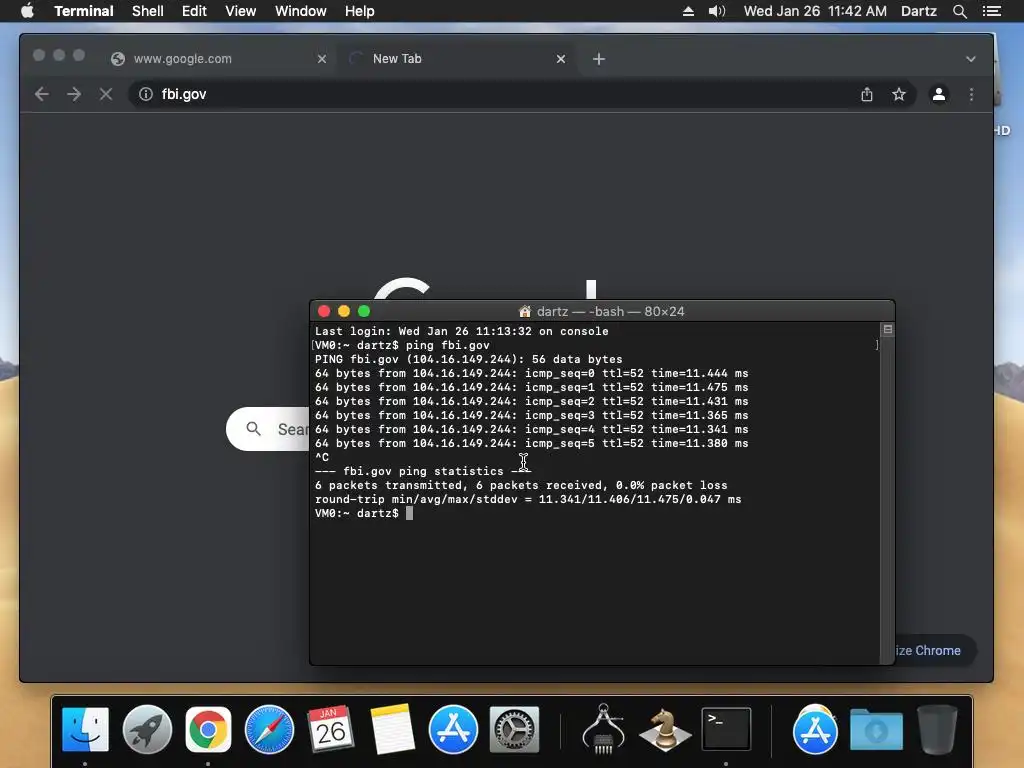Open Notes from the Dock
Screen dimensions: 1024x768
click(392, 729)
